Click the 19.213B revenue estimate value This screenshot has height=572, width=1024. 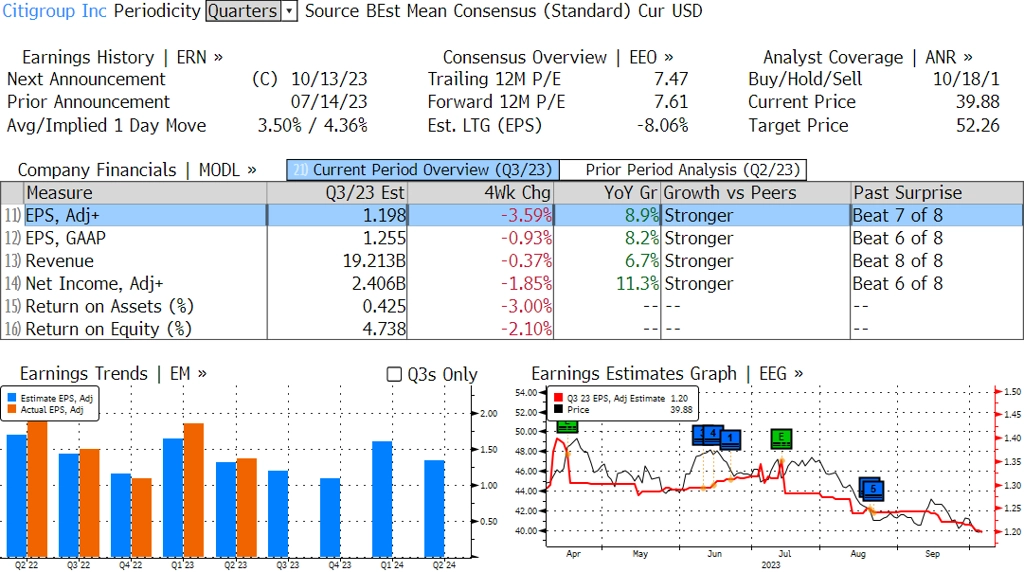click(374, 261)
